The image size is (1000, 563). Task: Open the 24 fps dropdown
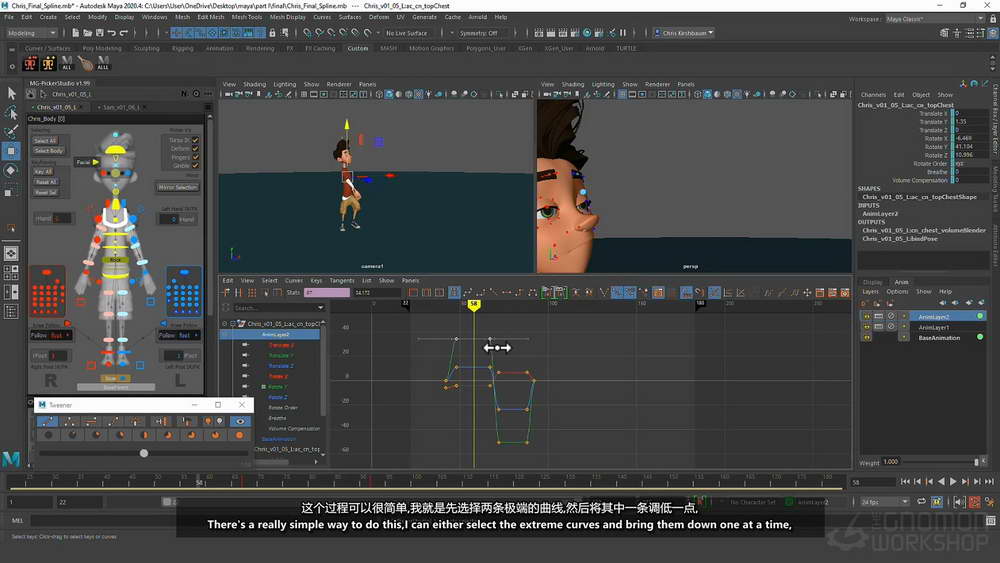885,502
